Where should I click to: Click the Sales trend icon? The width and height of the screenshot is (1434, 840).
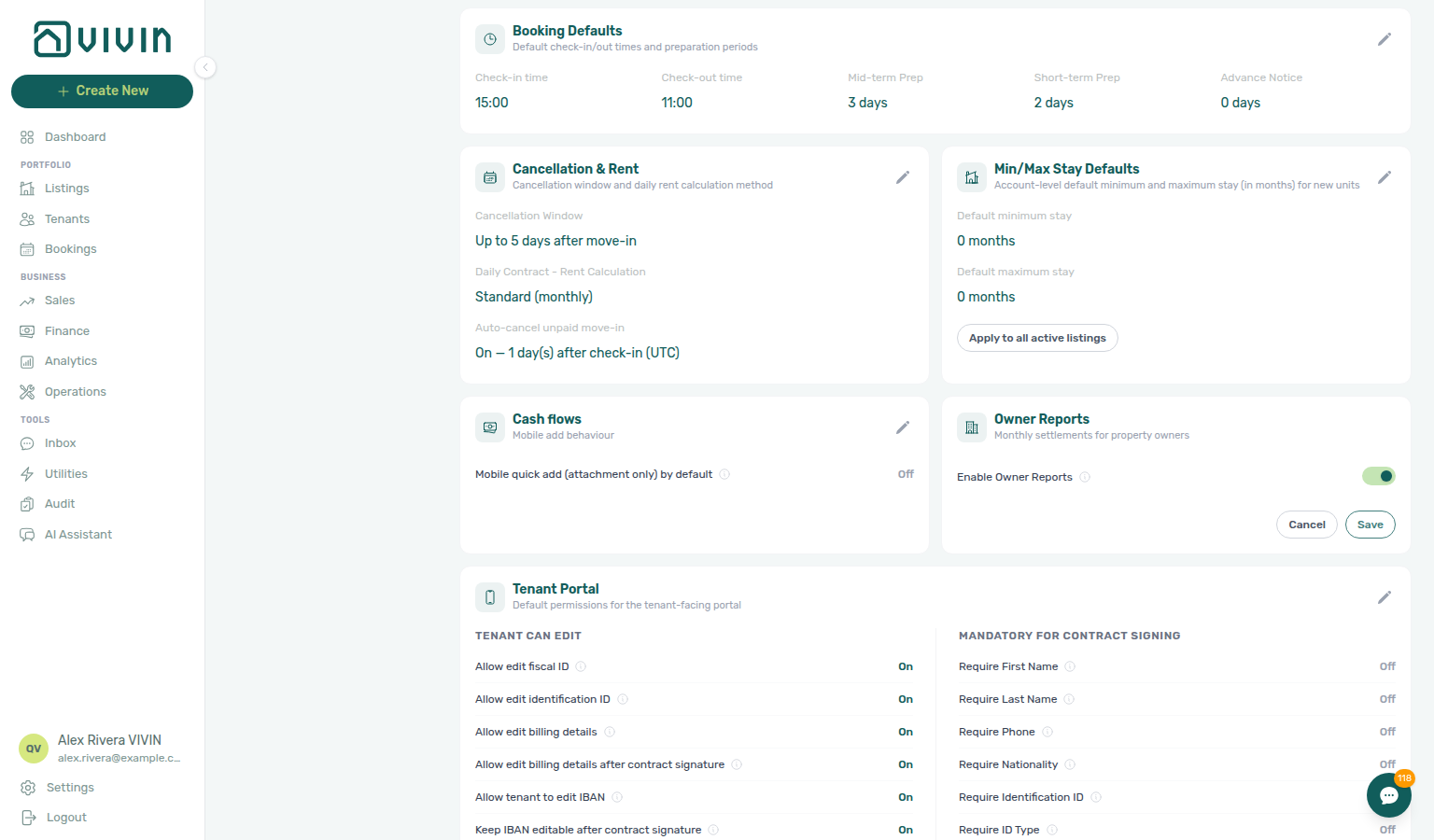(27, 301)
